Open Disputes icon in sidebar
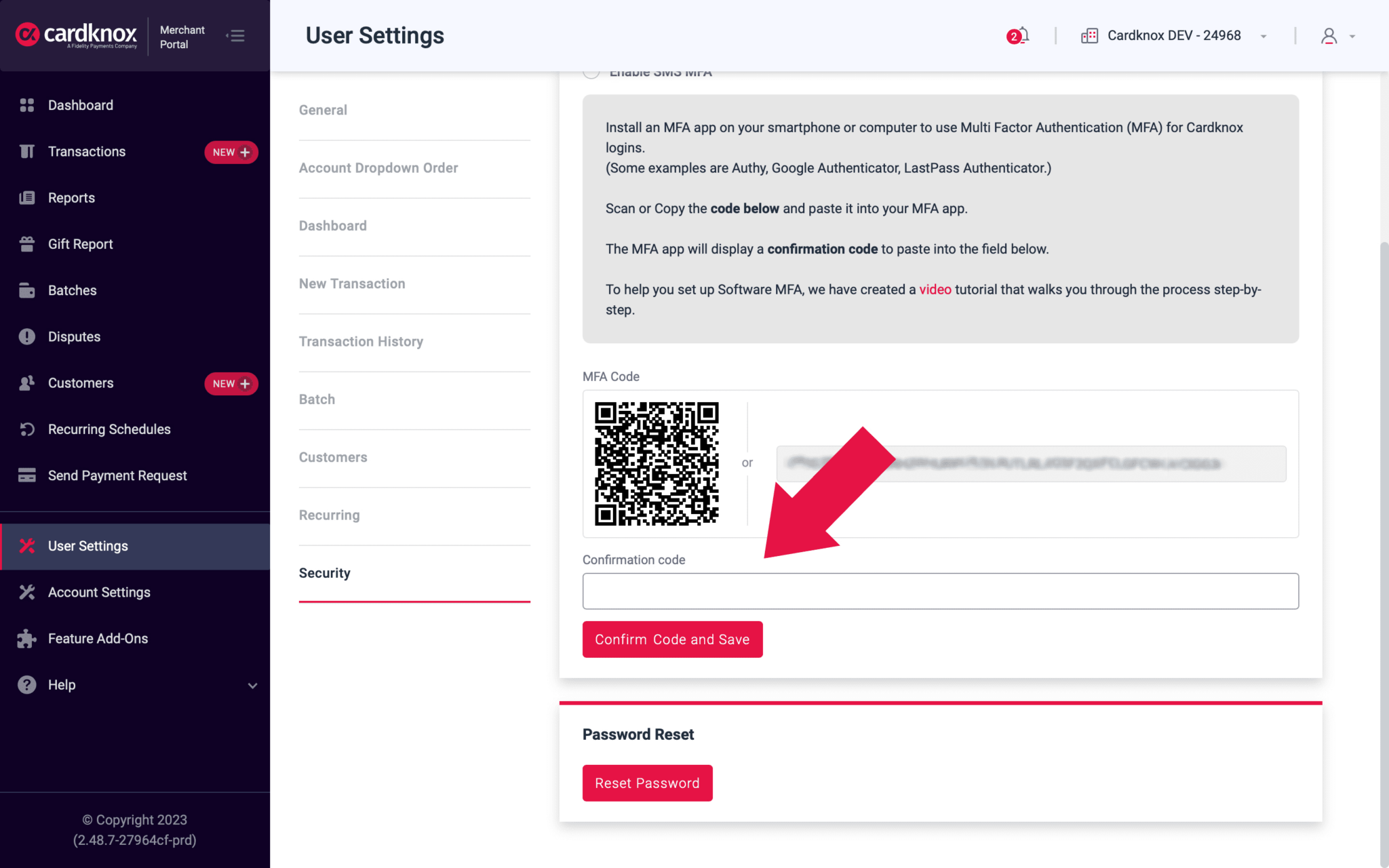The width and height of the screenshot is (1389, 868). [27, 336]
